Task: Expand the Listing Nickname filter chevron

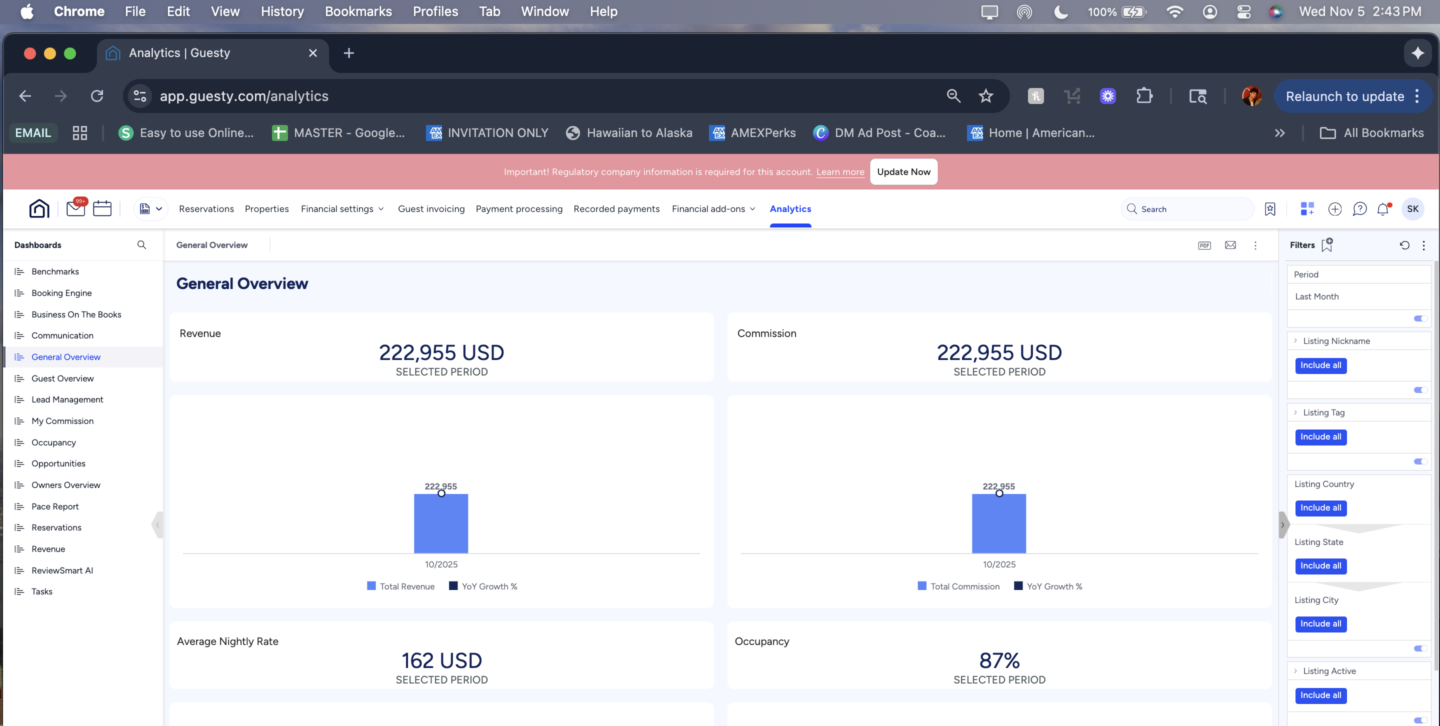Action: pyautogui.click(x=1296, y=341)
